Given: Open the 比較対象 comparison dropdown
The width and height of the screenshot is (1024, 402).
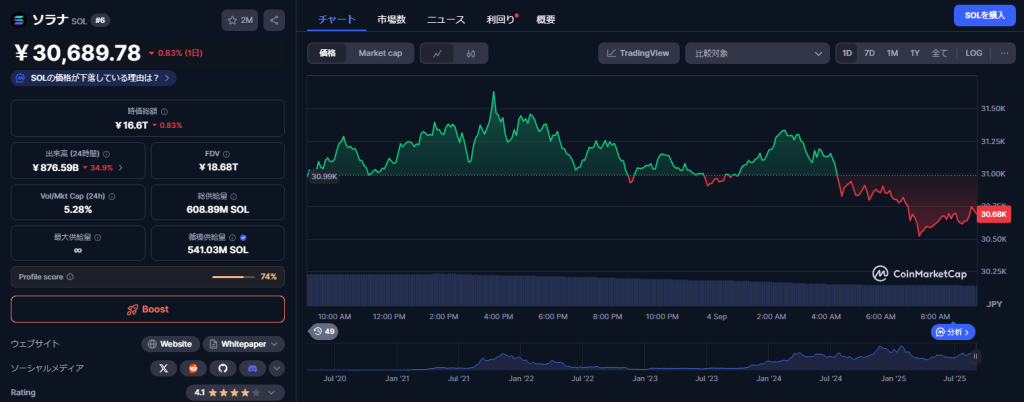Looking at the screenshot, I should [x=757, y=54].
